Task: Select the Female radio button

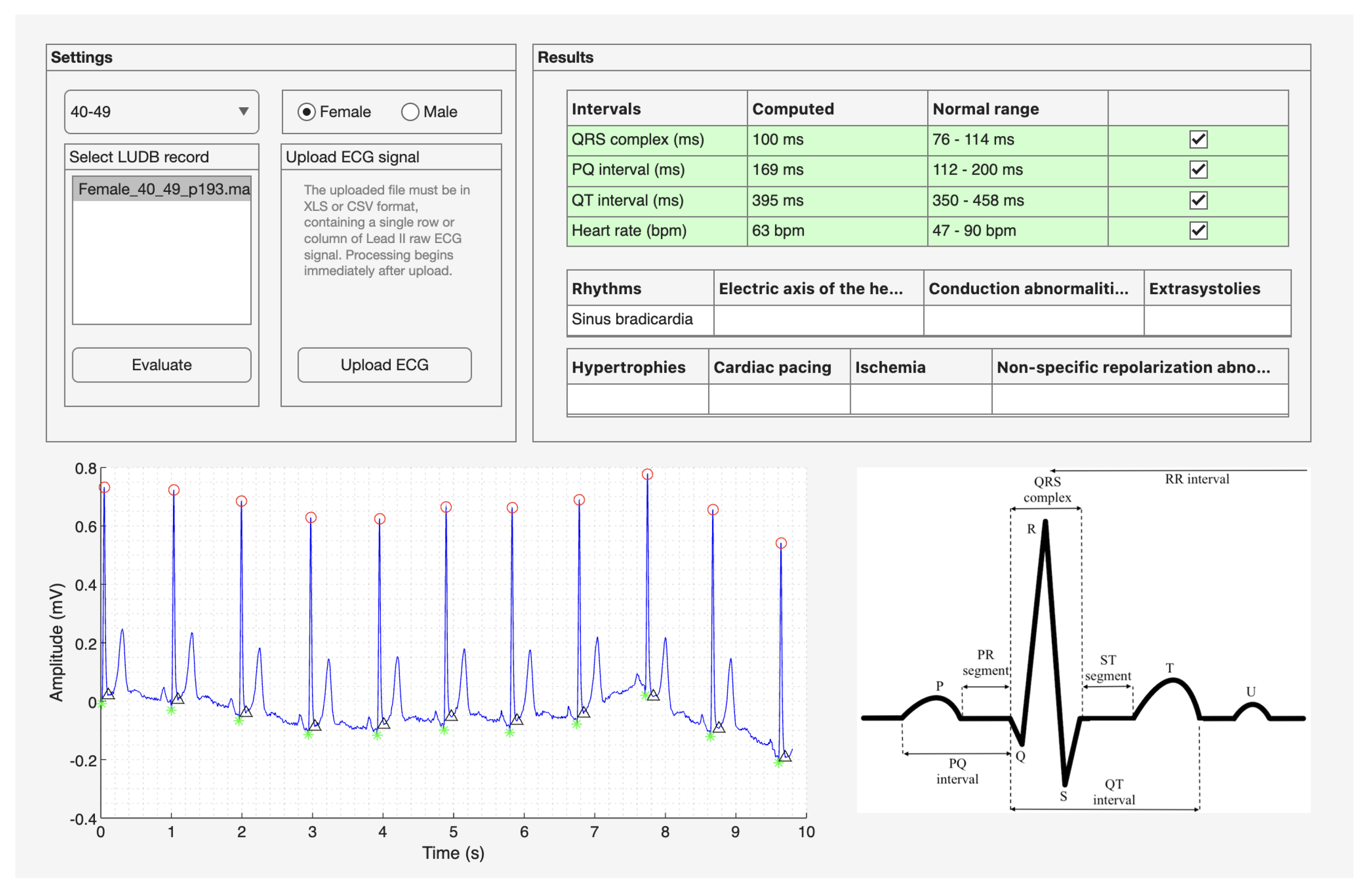Action: (307, 112)
